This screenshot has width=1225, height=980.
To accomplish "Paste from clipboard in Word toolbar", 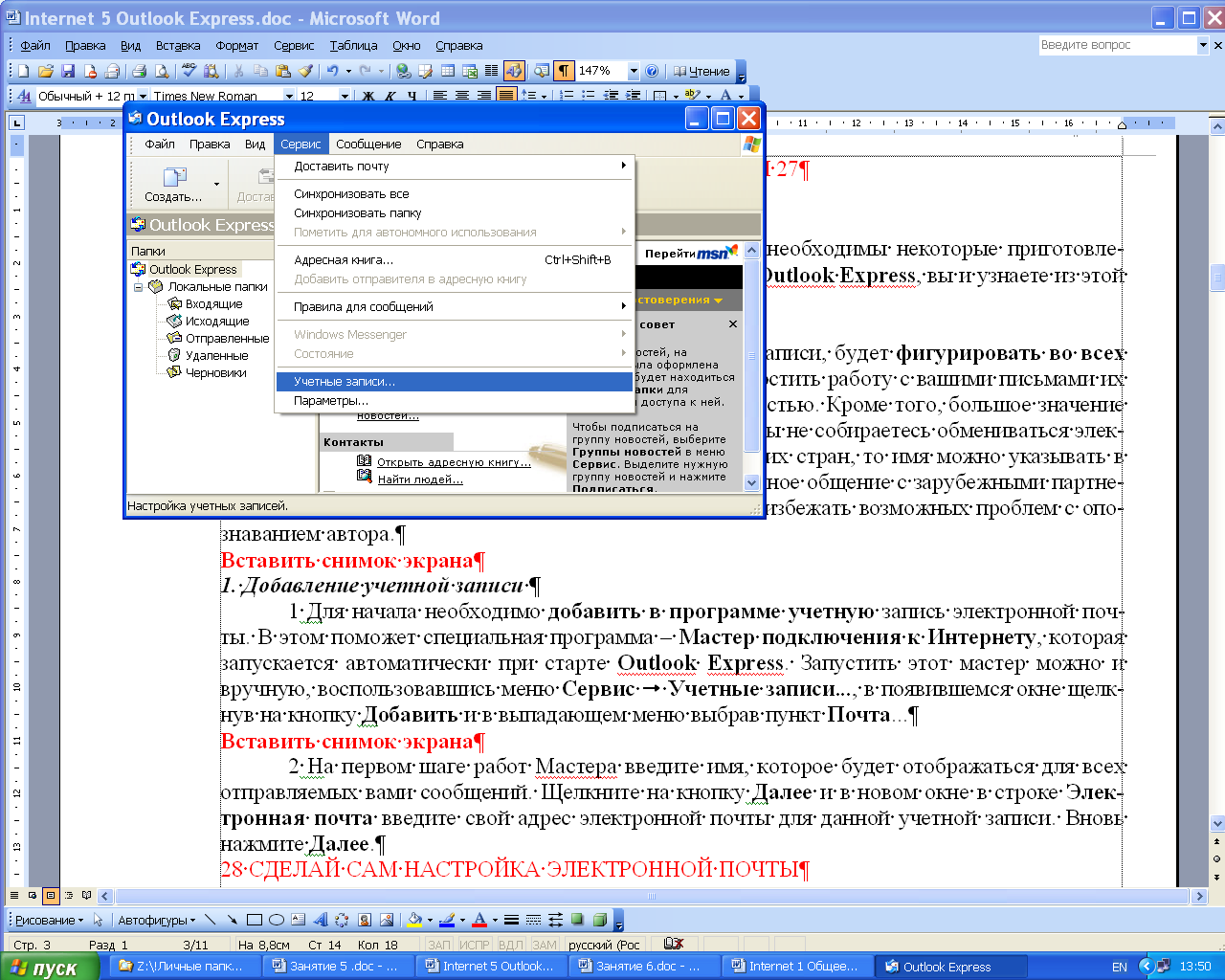I will tap(283, 71).
